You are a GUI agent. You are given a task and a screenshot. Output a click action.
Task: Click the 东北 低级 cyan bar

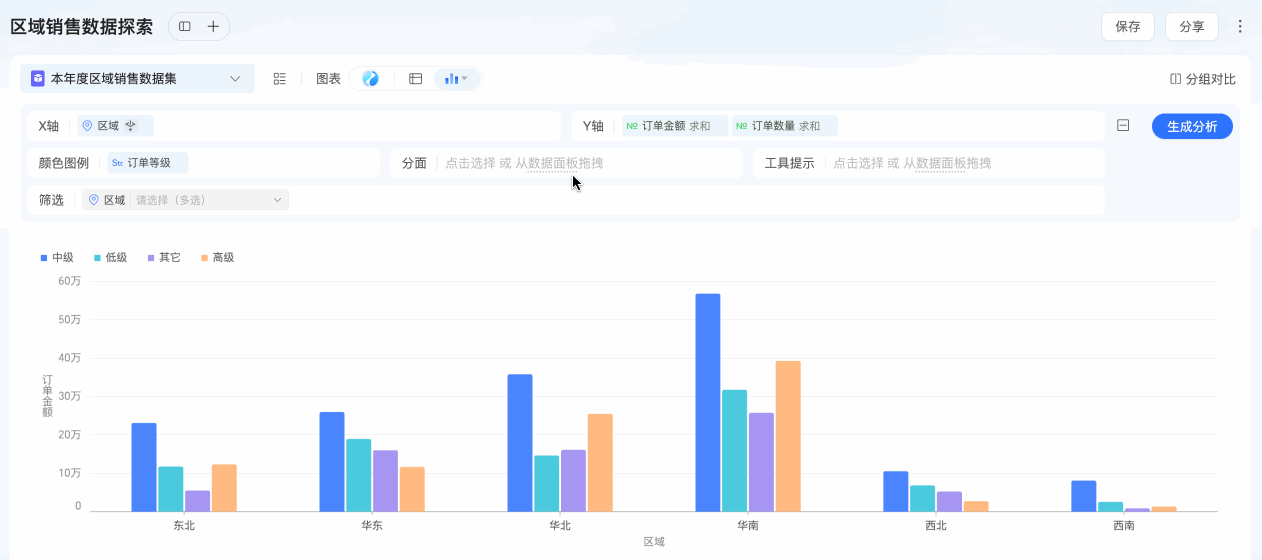[171, 489]
